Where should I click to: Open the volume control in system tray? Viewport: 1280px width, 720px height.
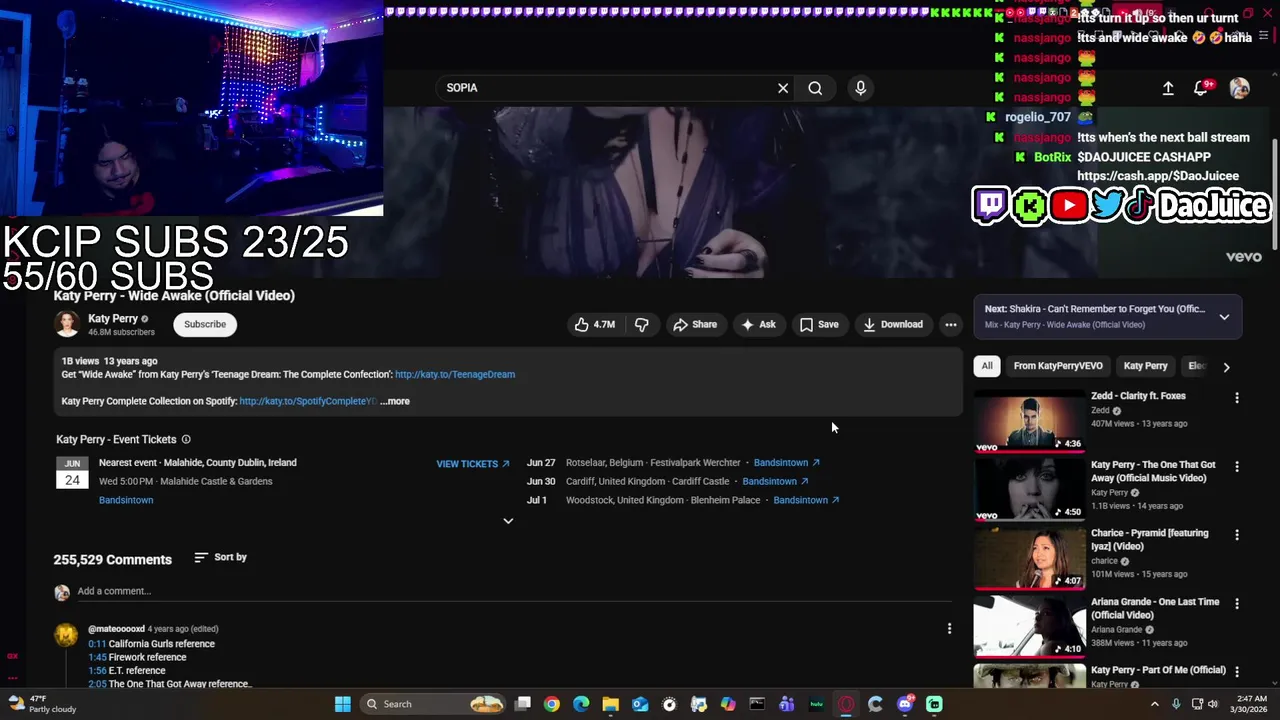click(1213, 704)
